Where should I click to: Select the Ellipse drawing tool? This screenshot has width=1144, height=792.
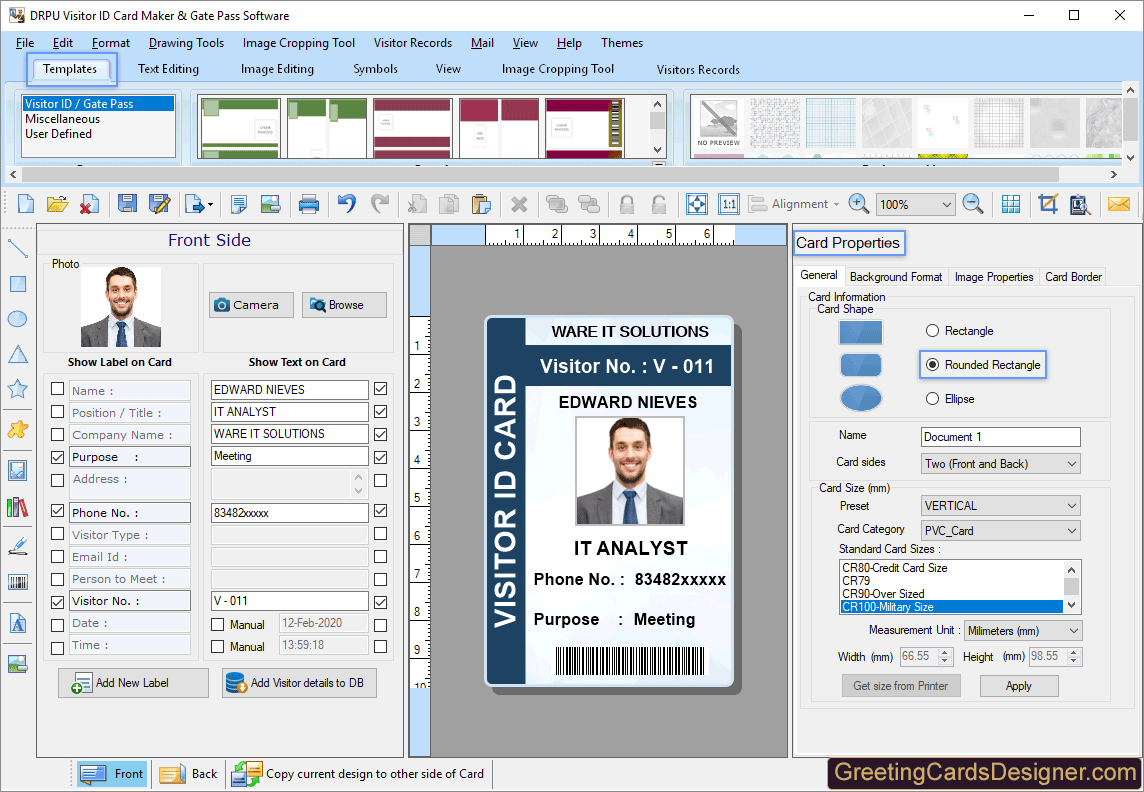click(17, 318)
